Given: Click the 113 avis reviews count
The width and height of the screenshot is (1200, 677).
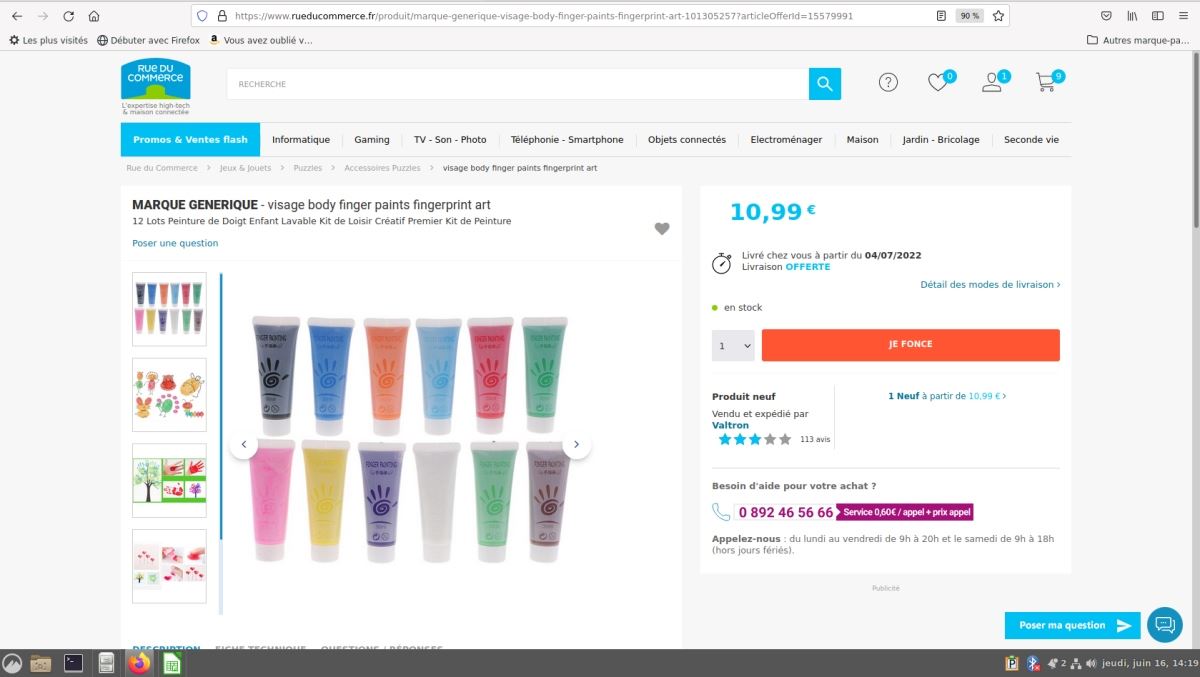Looking at the screenshot, I should tap(815, 439).
